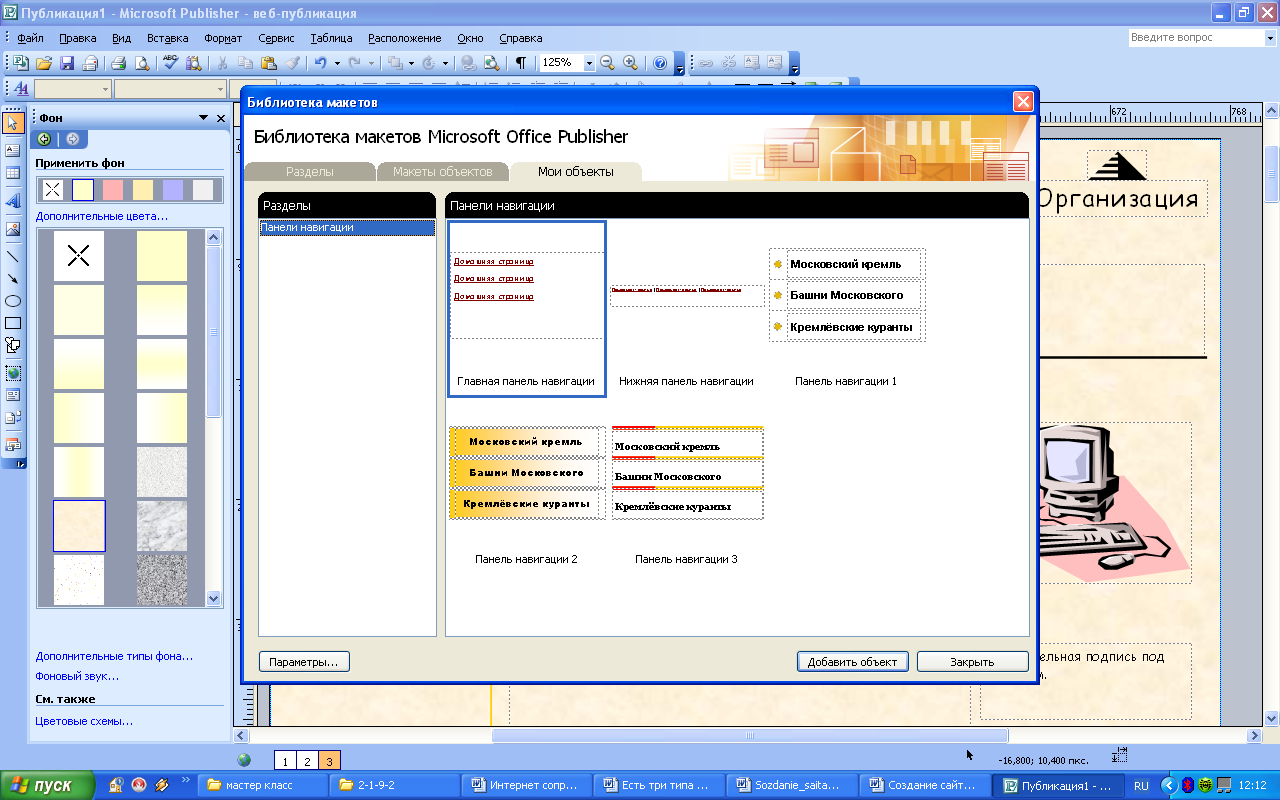Click the пуск Start button
This screenshot has width=1280, height=800.
click(48, 785)
